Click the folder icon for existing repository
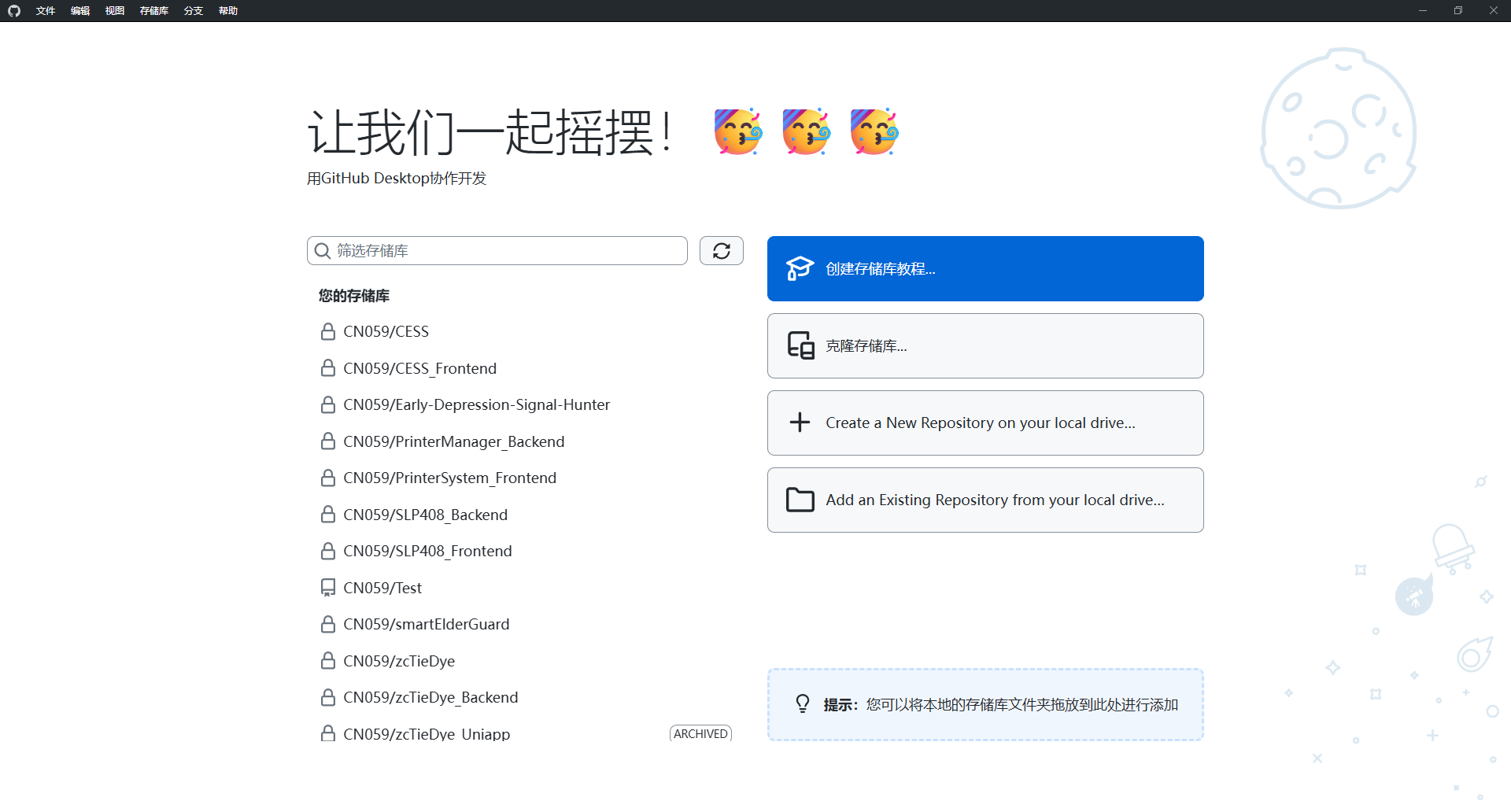Viewport: 1511px width, 812px height. pos(800,500)
